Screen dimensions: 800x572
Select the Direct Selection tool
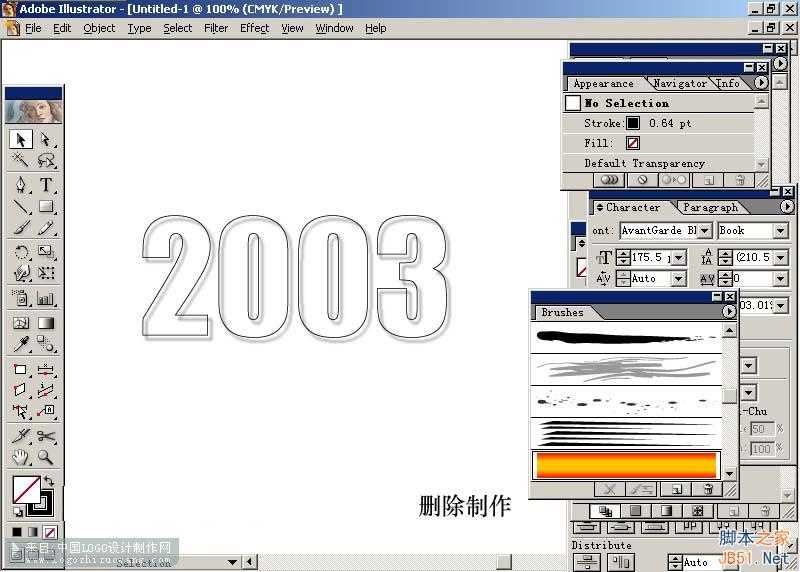click(x=46, y=139)
